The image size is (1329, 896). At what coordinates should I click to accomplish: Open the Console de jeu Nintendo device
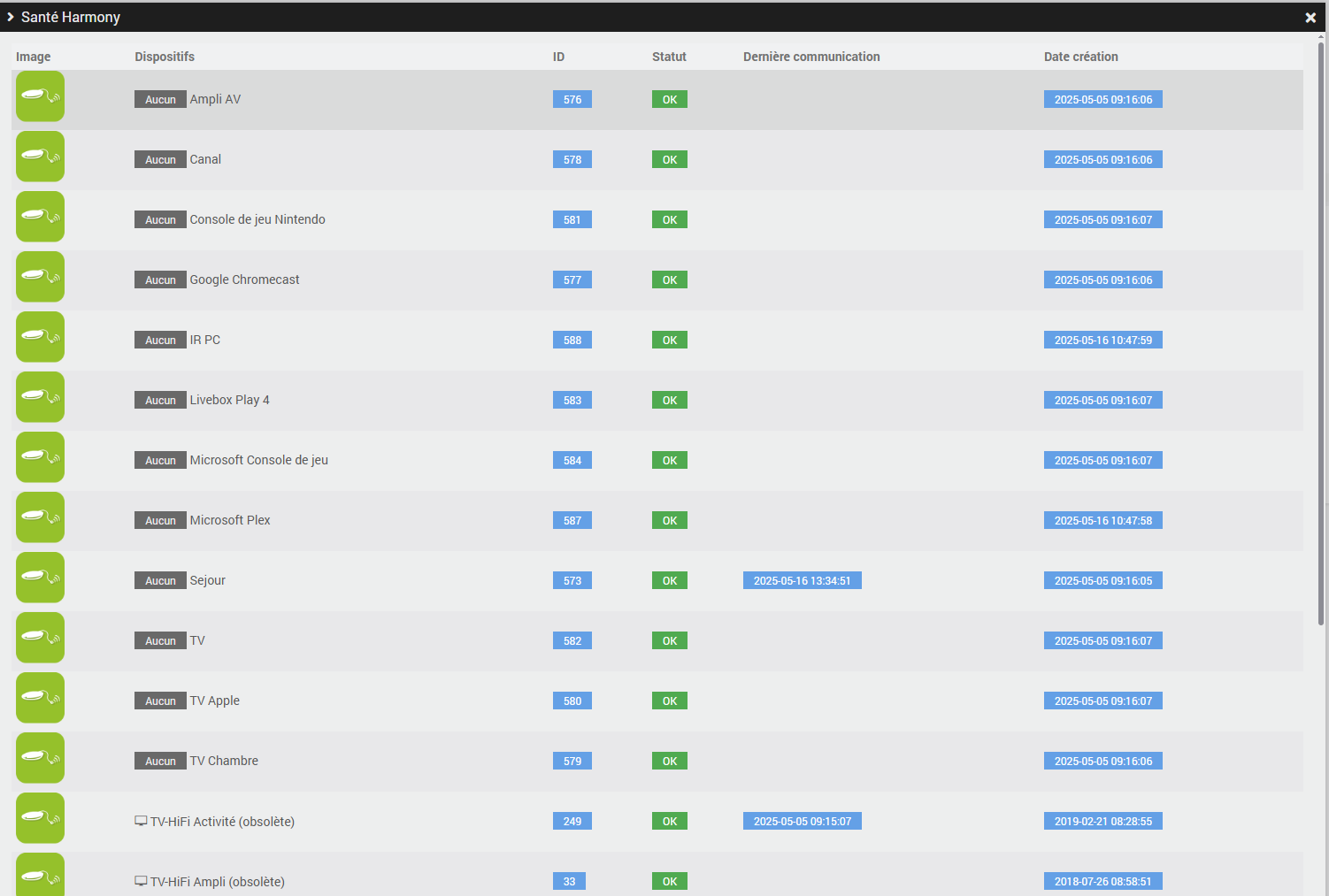(257, 219)
